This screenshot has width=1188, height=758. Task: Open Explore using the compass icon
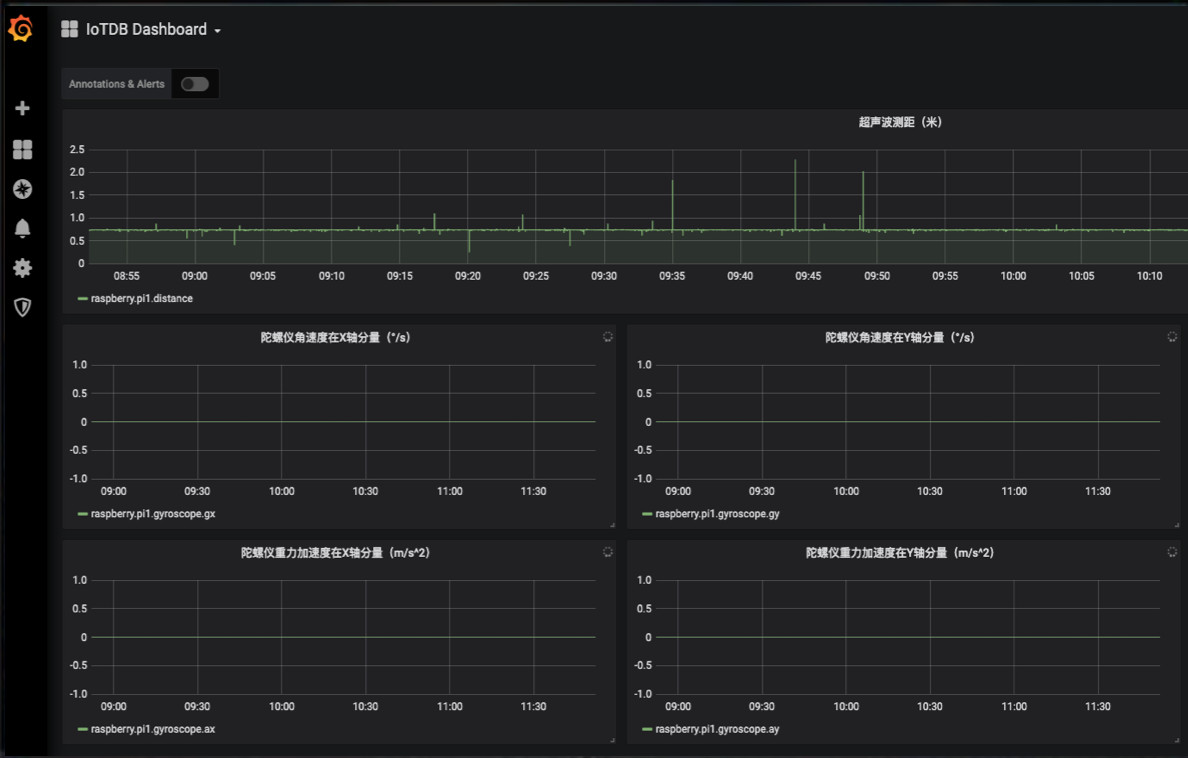tap(22, 188)
